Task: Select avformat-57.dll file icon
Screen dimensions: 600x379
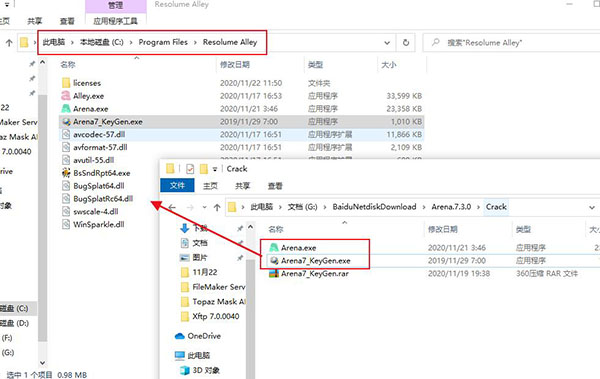Action: click(x=66, y=147)
